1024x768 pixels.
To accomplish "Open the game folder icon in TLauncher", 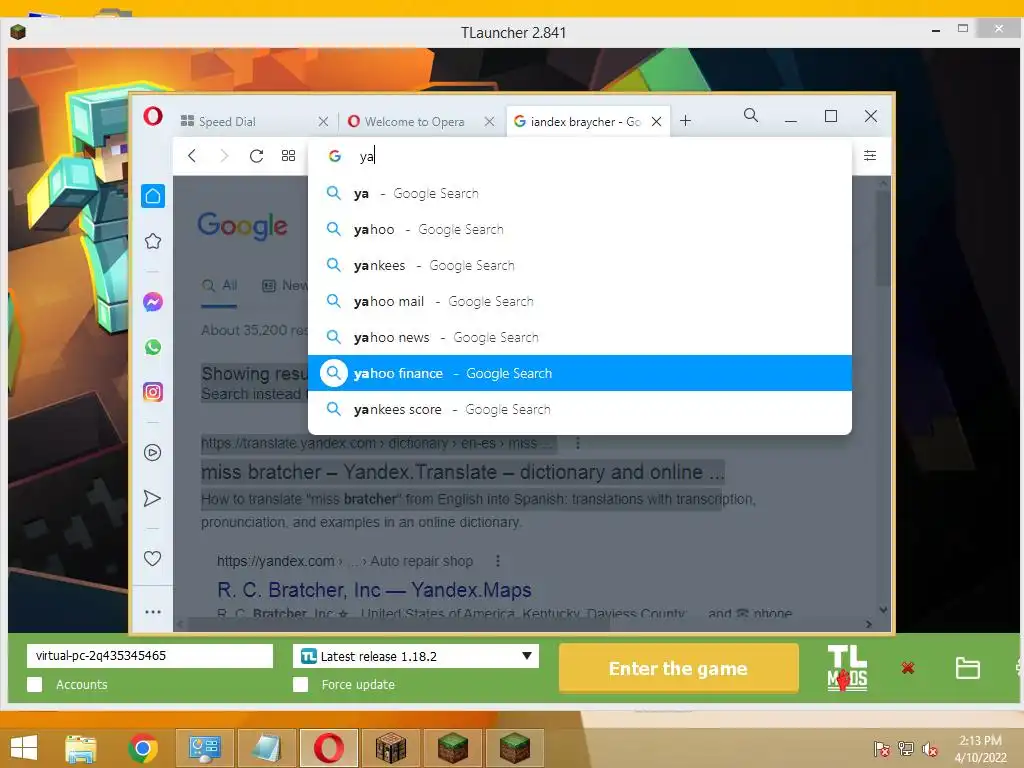I will pos(967,668).
